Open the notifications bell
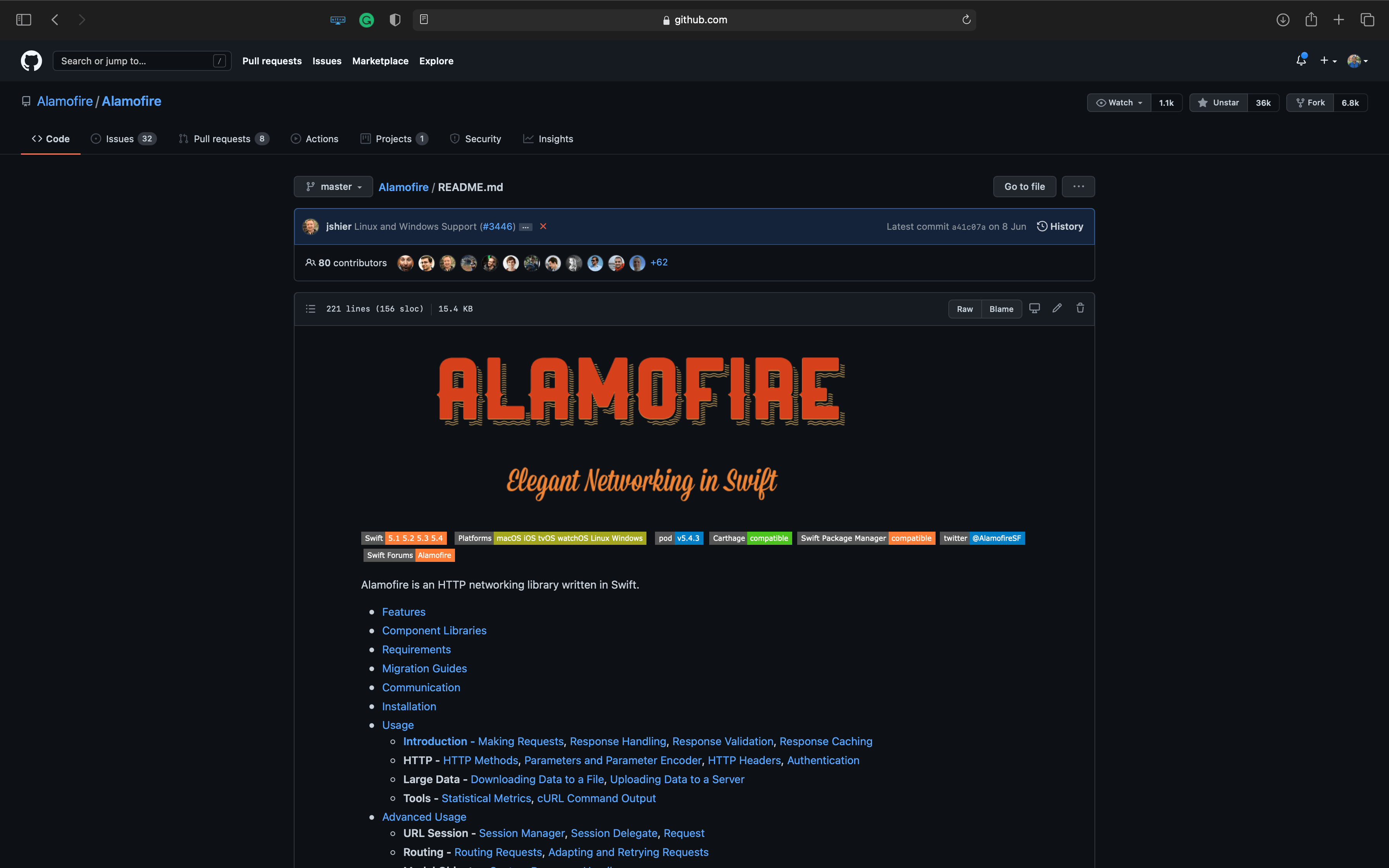 click(1301, 60)
